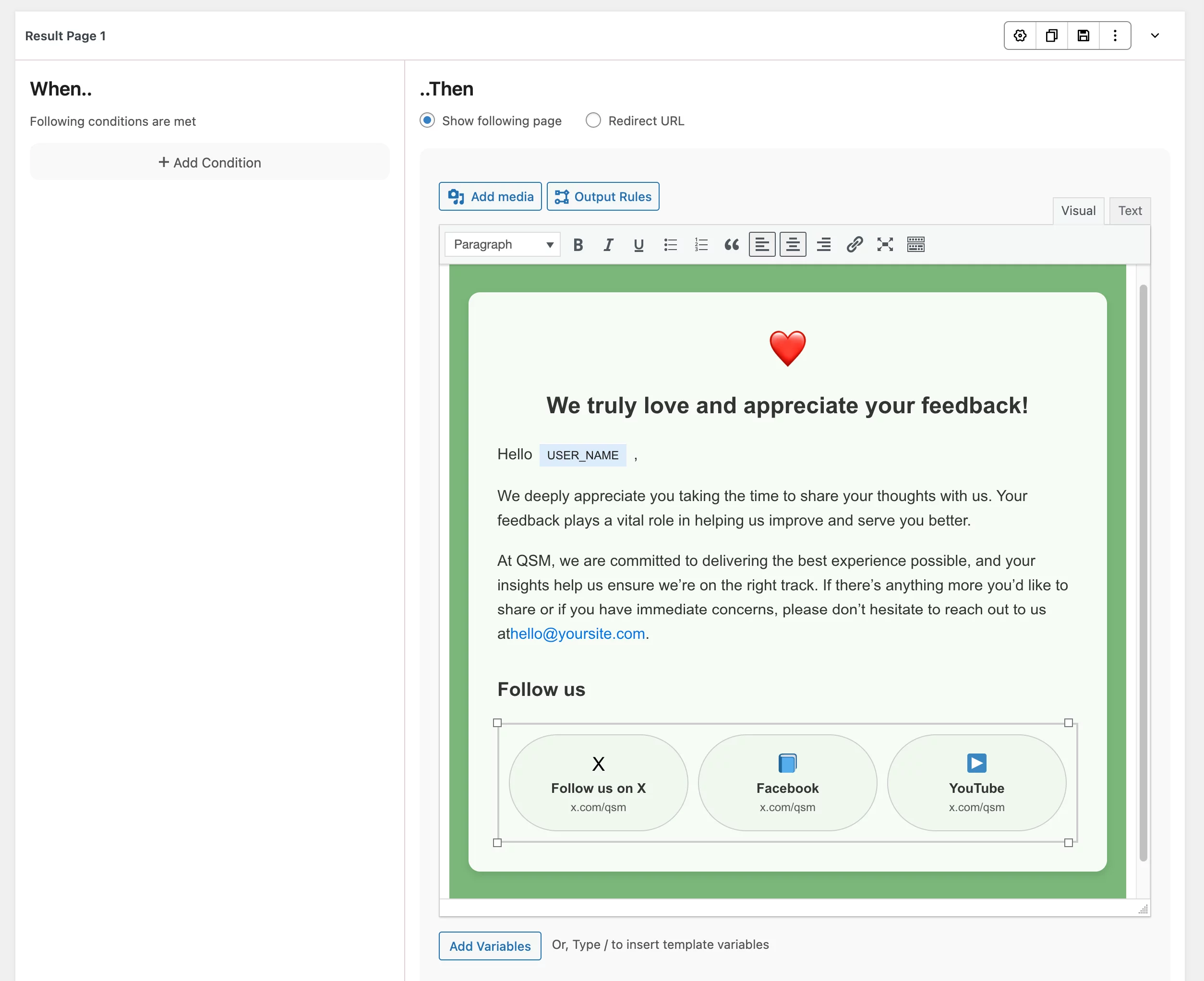
Task: Toggle Underline formatting
Action: tap(639, 244)
